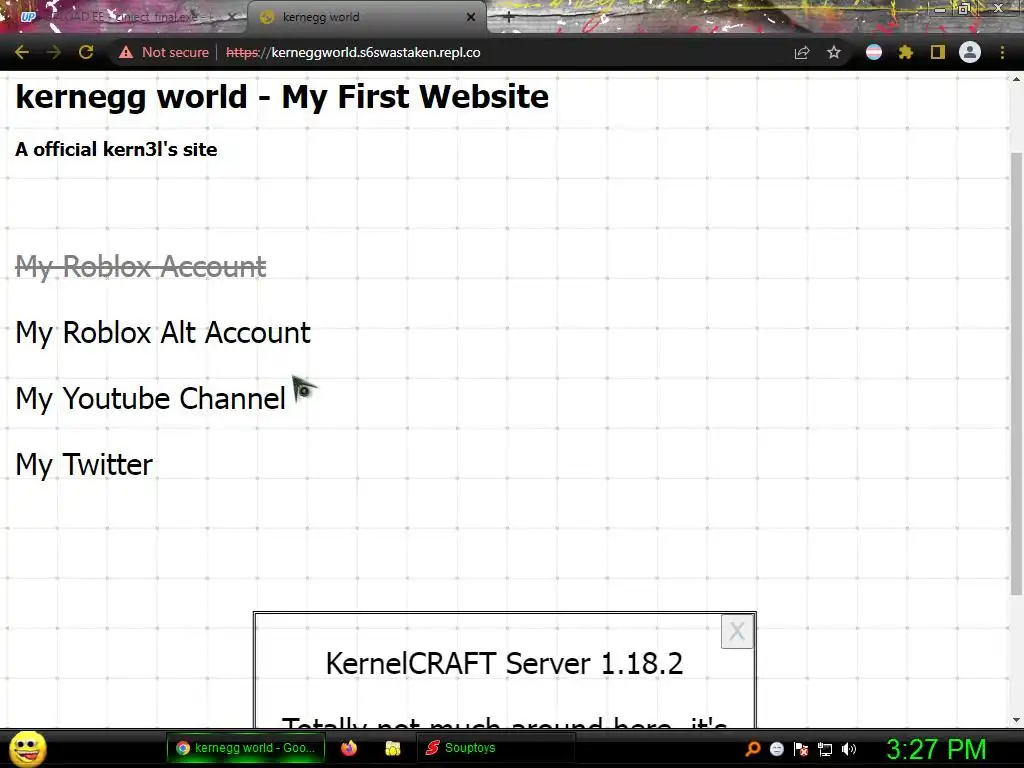Open the My Twitter link
The width and height of the screenshot is (1024, 768).
[x=84, y=464]
